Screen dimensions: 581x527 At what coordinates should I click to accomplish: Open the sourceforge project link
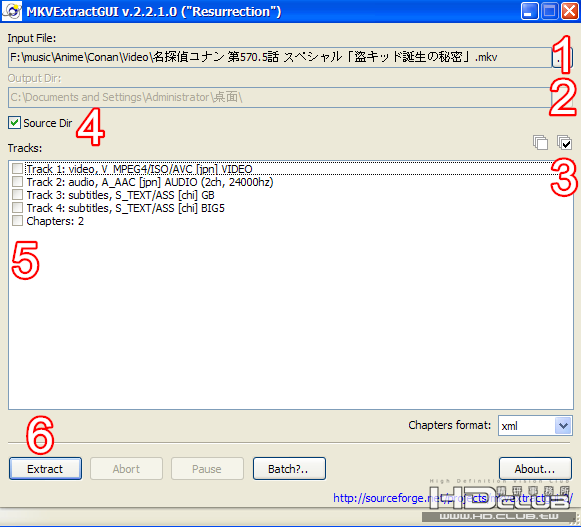point(452,498)
